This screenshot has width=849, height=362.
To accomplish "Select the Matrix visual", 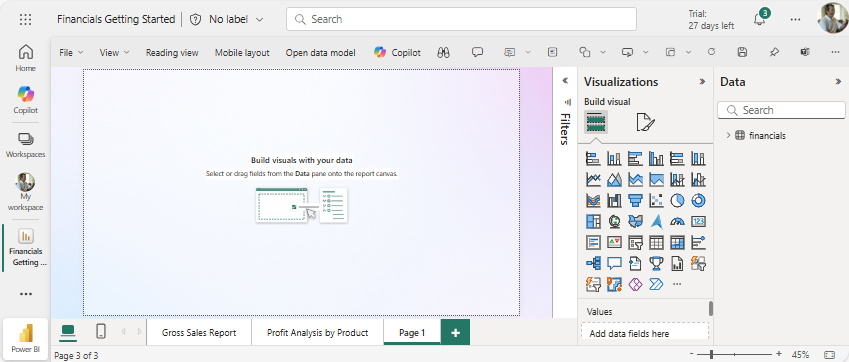I will pyautogui.click(x=677, y=242).
